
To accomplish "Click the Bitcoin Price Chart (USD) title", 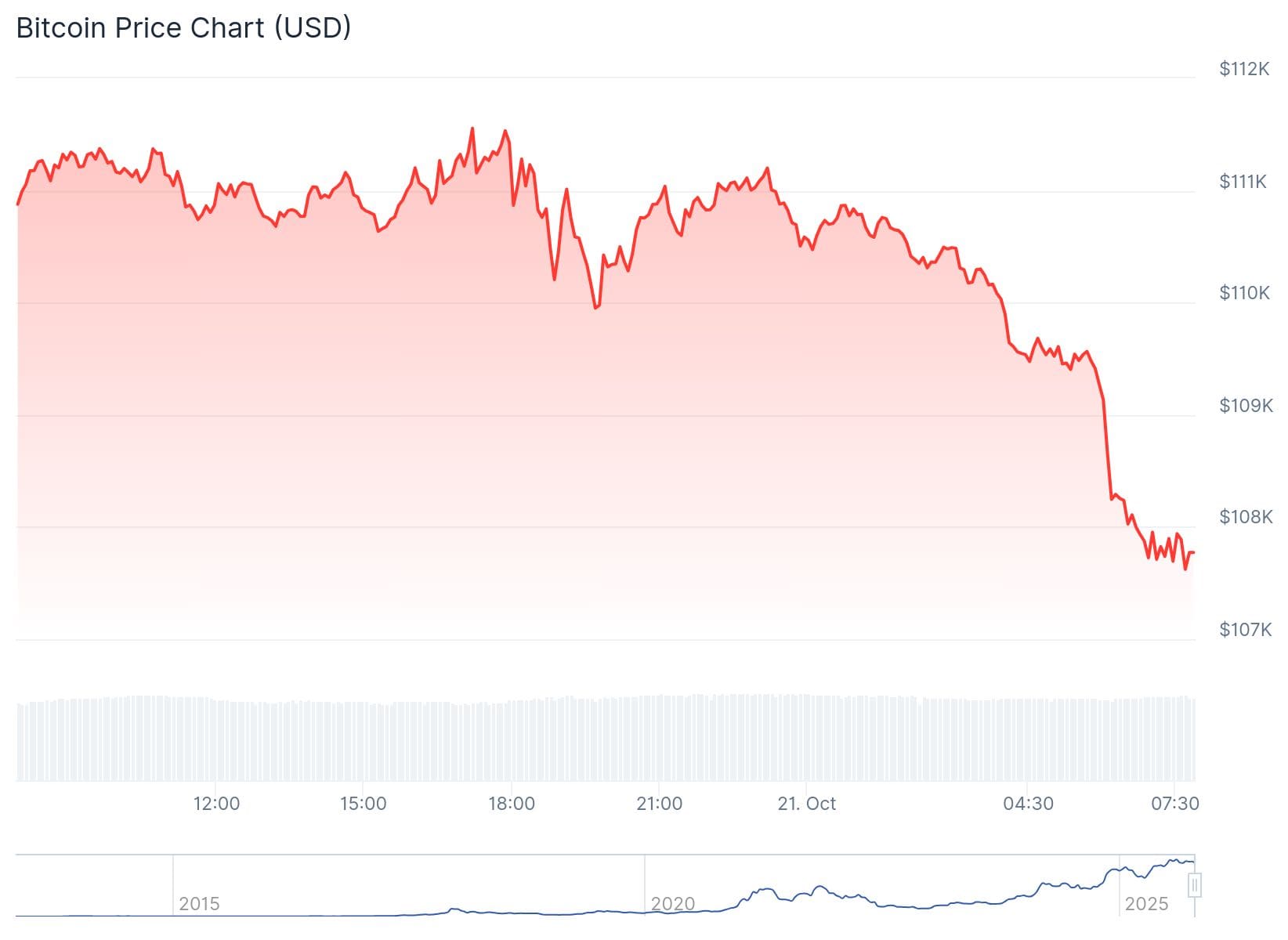I will click(183, 28).
